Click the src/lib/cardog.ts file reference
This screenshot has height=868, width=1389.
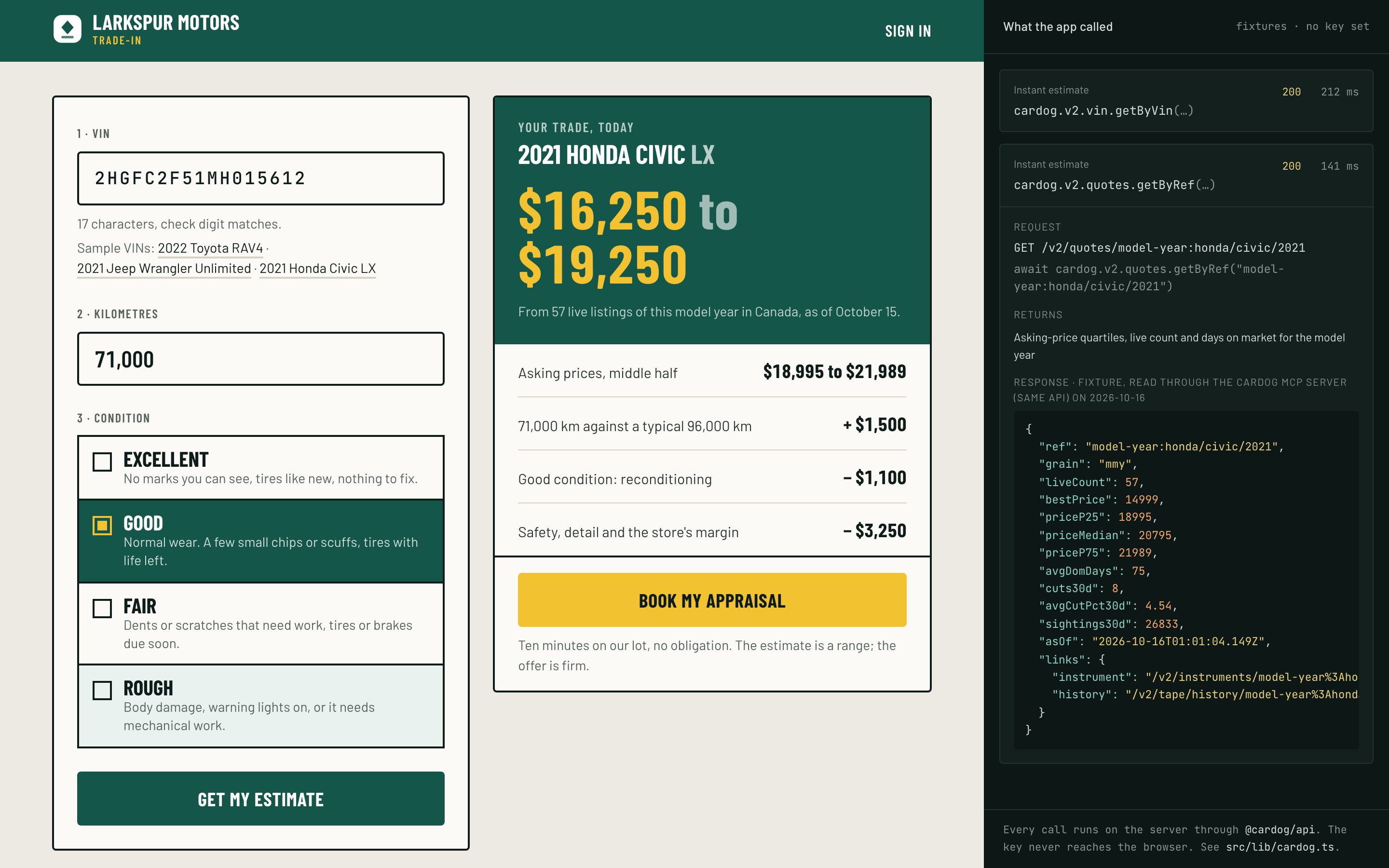(x=1280, y=847)
